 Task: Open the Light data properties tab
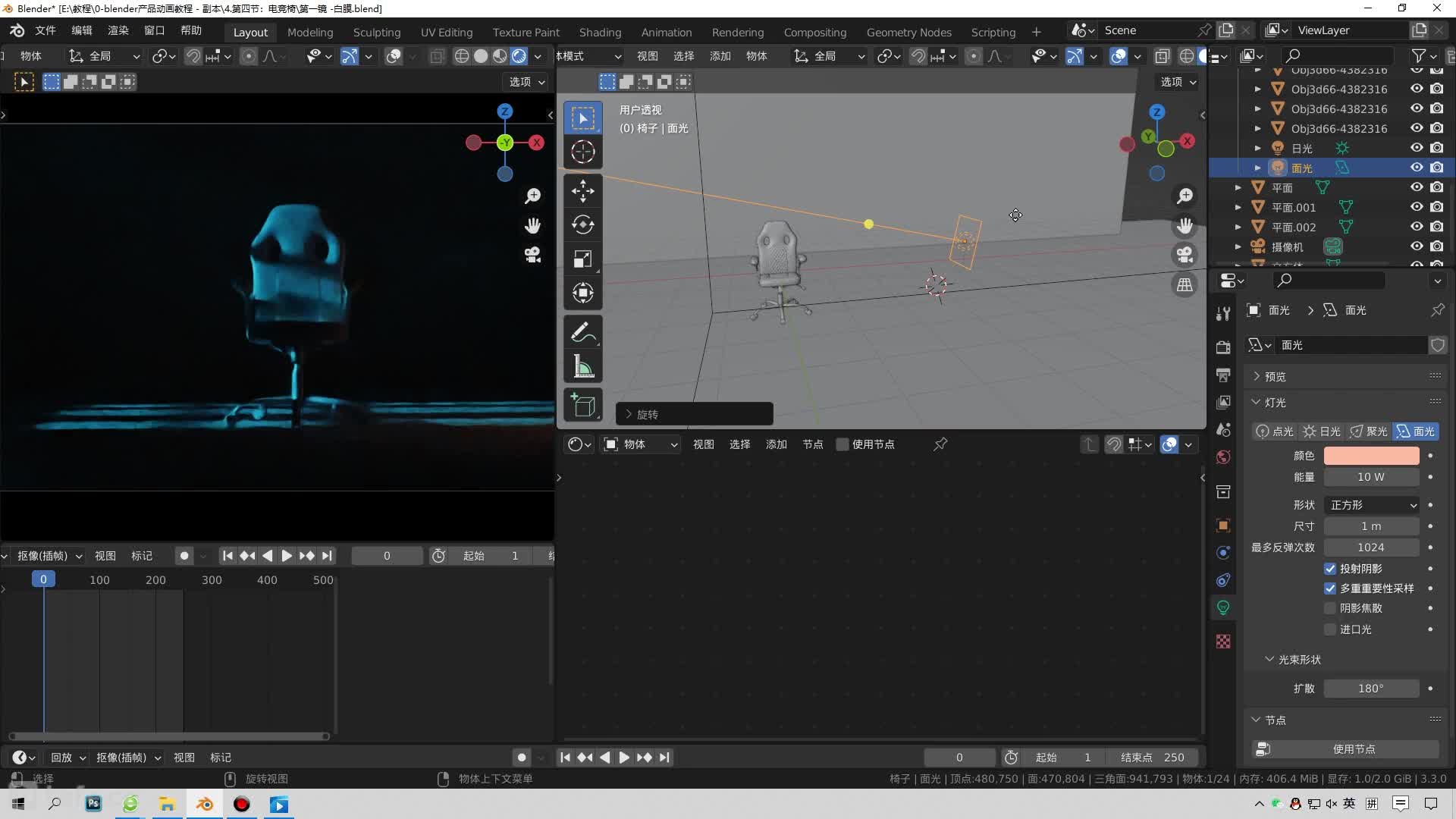tap(1223, 607)
